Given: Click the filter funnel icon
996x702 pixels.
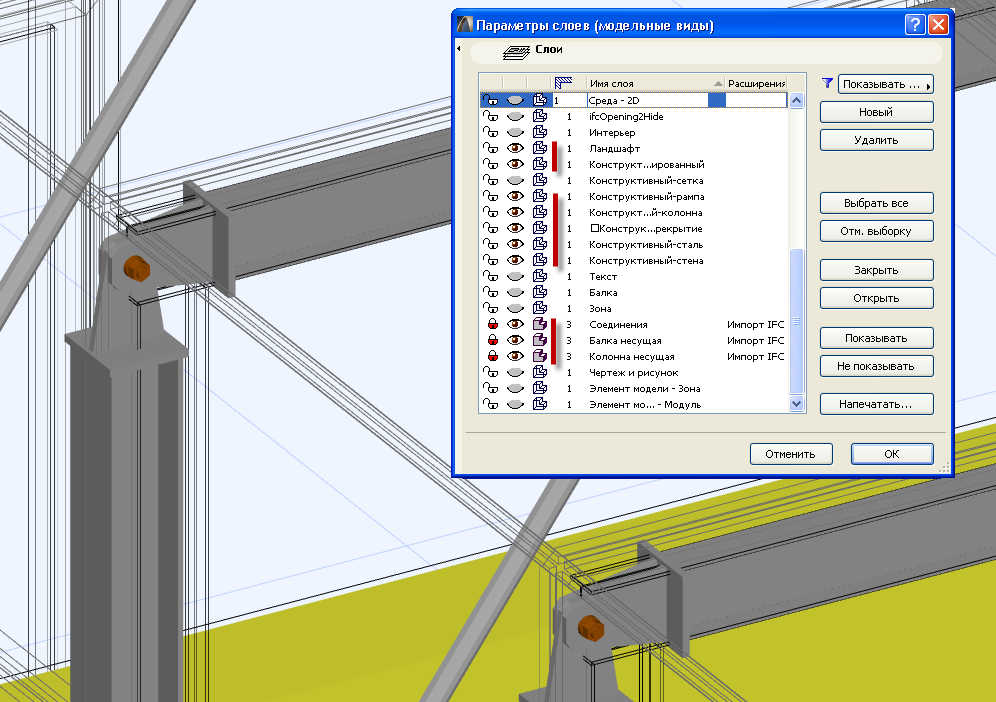Looking at the screenshot, I should (827, 83).
